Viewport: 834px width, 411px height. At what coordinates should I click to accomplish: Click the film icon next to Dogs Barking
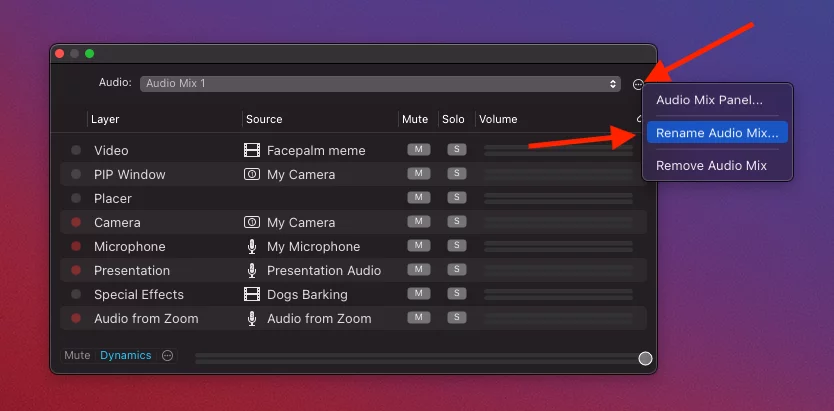click(252, 295)
